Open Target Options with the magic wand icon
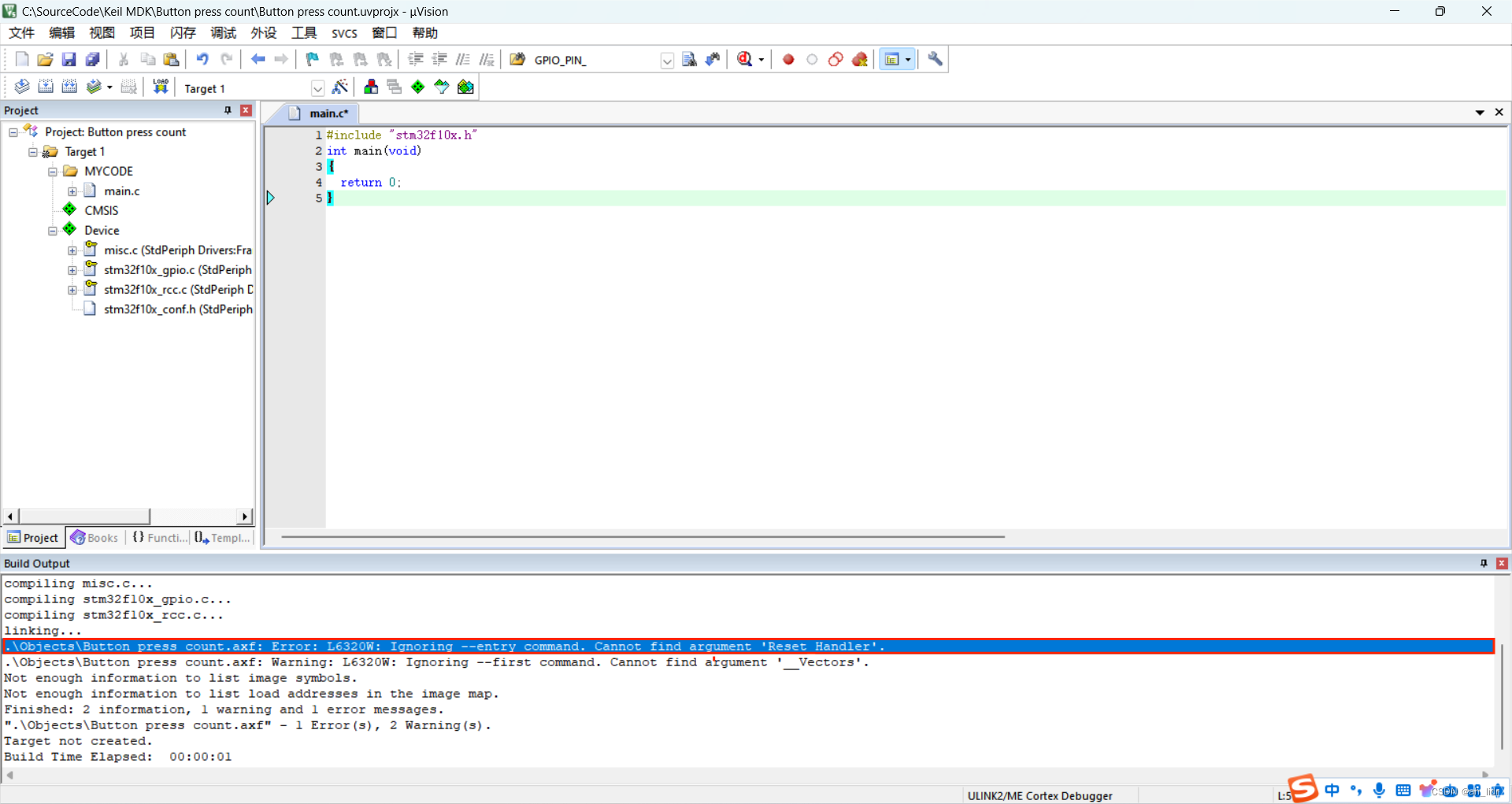The image size is (1512, 804). [340, 87]
